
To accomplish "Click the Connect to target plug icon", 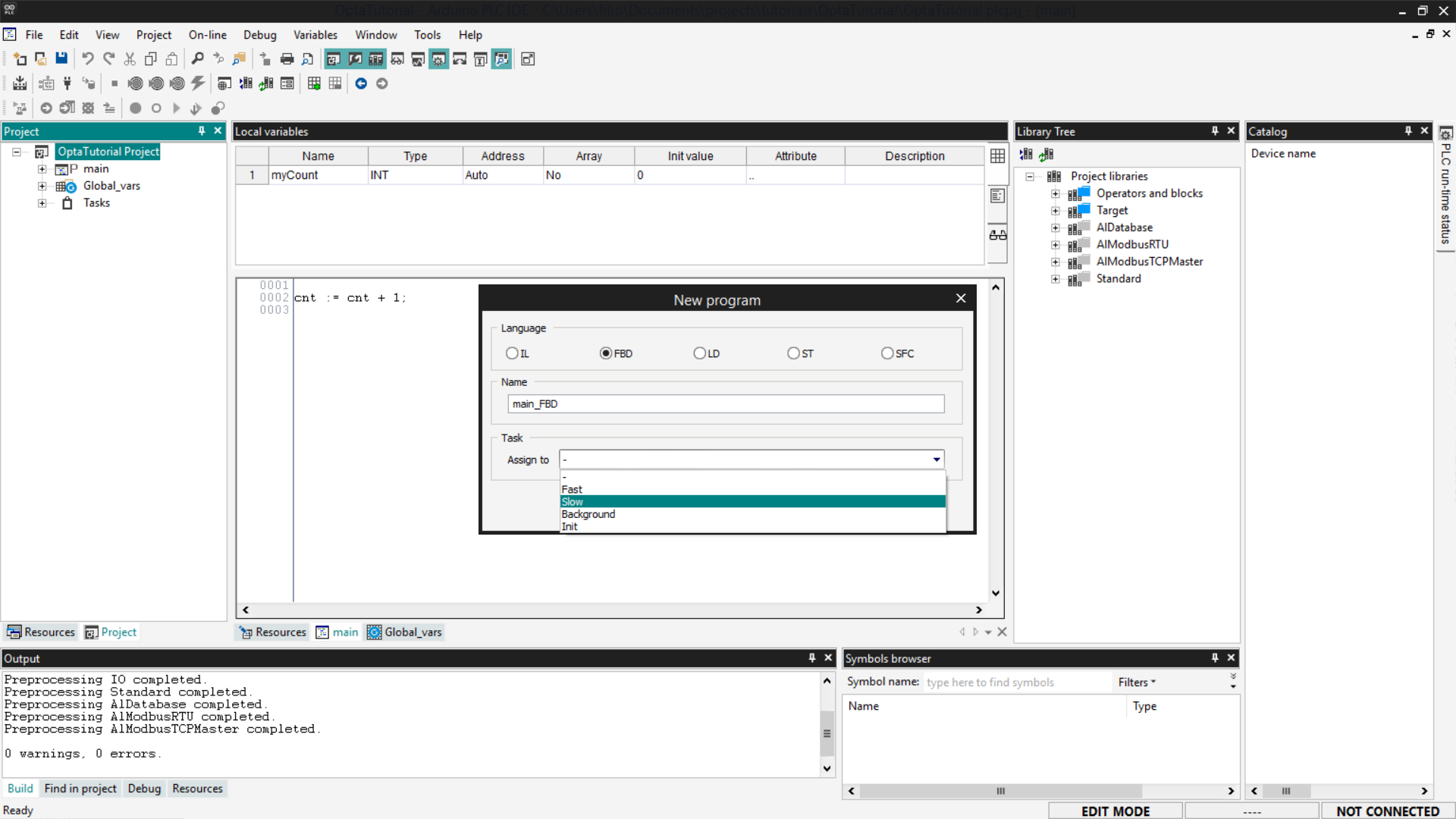I will coord(67,83).
